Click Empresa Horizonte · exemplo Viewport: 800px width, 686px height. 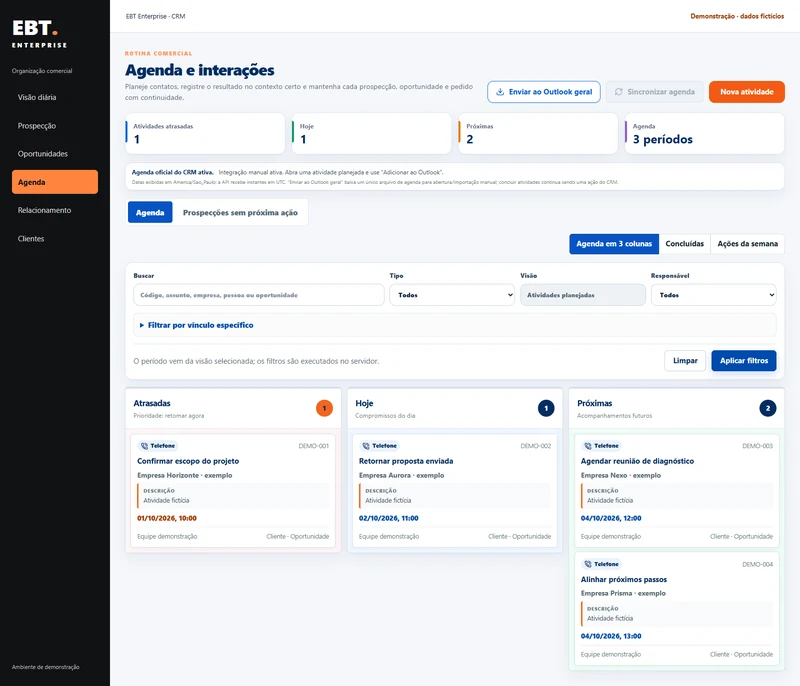[x=185, y=475]
